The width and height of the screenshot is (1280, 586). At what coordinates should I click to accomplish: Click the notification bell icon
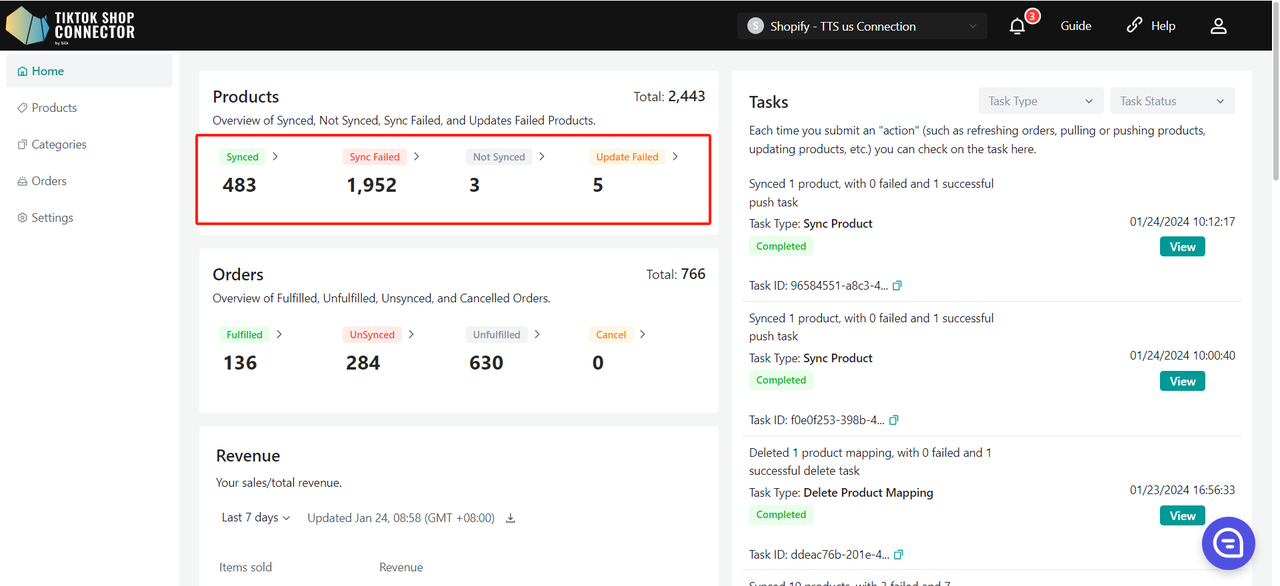pyautogui.click(x=1017, y=26)
